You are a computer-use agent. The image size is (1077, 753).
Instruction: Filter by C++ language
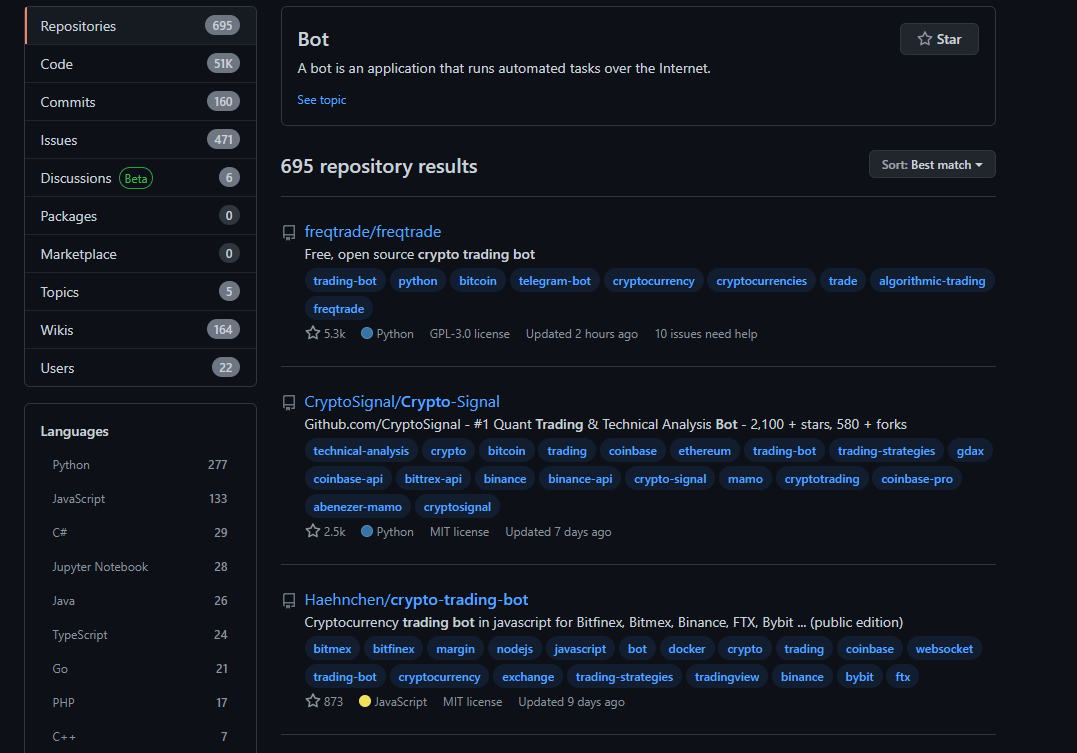click(140, 737)
